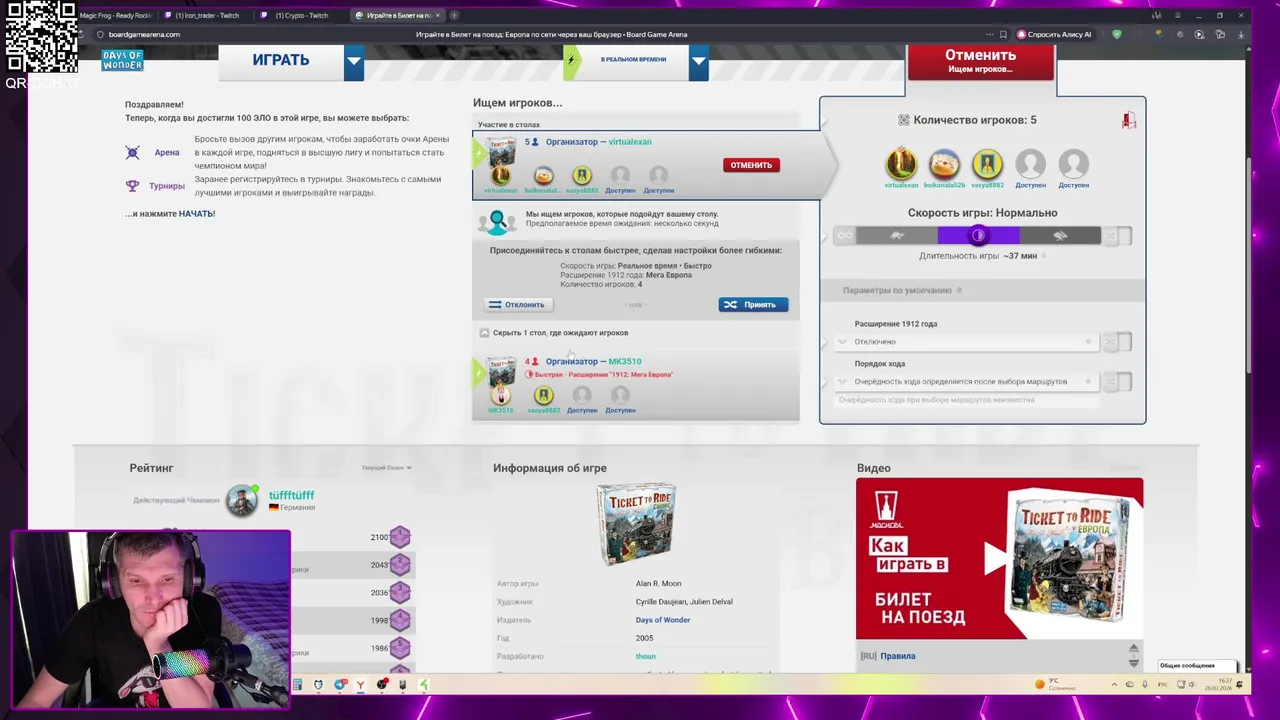
Task: Switch to the Magic Frog browser tab
Action: tap(115, 15)
